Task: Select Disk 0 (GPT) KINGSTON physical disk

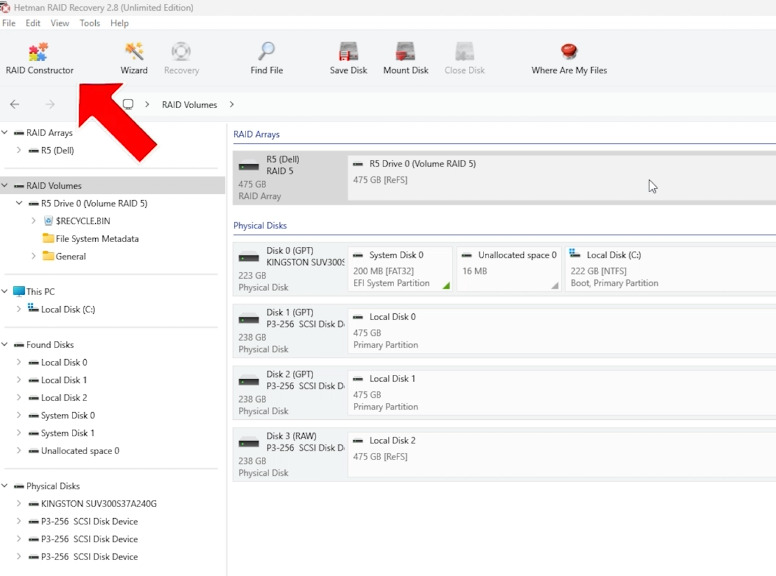Action: 290,269
